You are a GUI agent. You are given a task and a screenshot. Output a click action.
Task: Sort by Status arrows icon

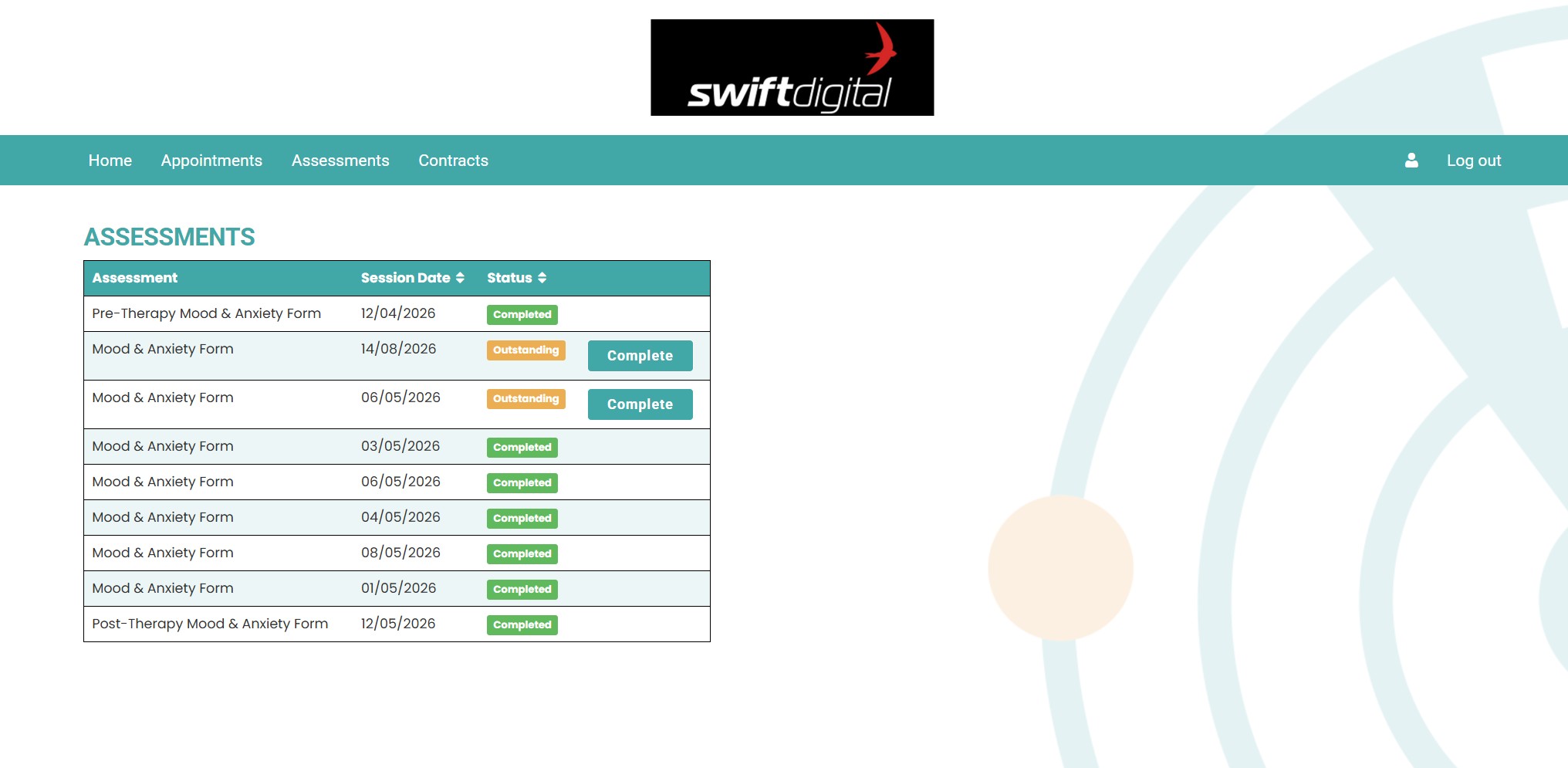pyautogui.click(x=542, y=278)
